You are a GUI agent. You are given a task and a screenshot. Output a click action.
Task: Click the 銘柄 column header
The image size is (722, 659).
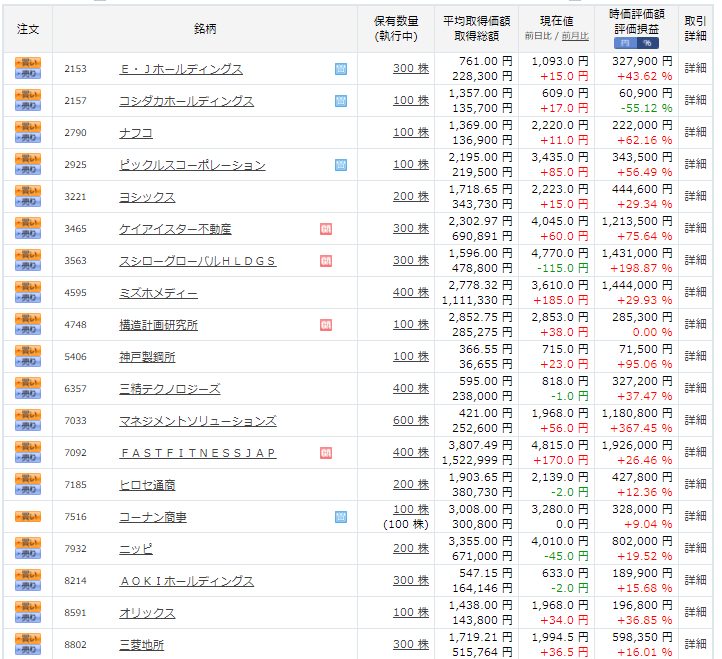(205, 29)
